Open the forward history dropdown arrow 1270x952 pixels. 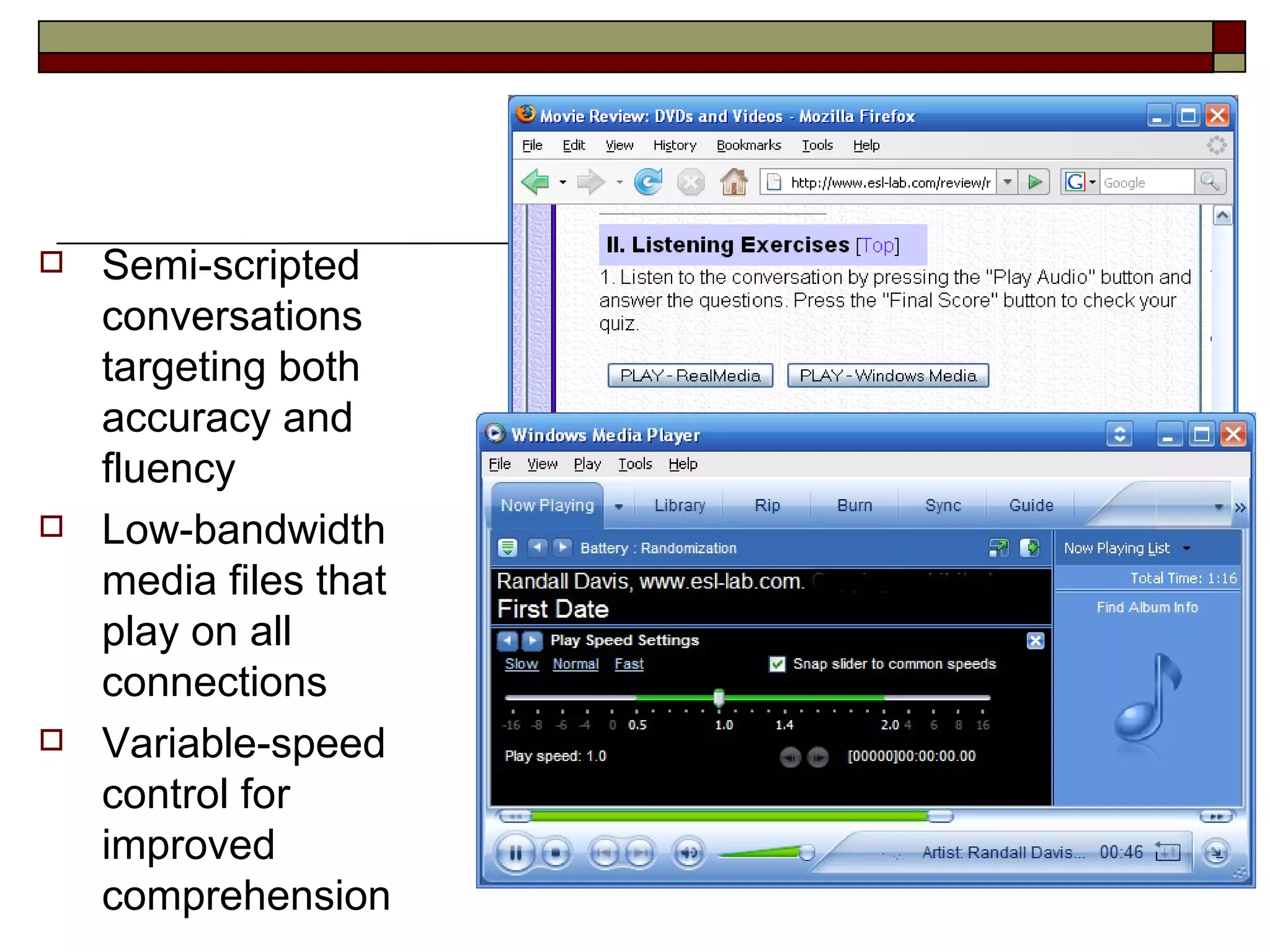coord(619,182)
